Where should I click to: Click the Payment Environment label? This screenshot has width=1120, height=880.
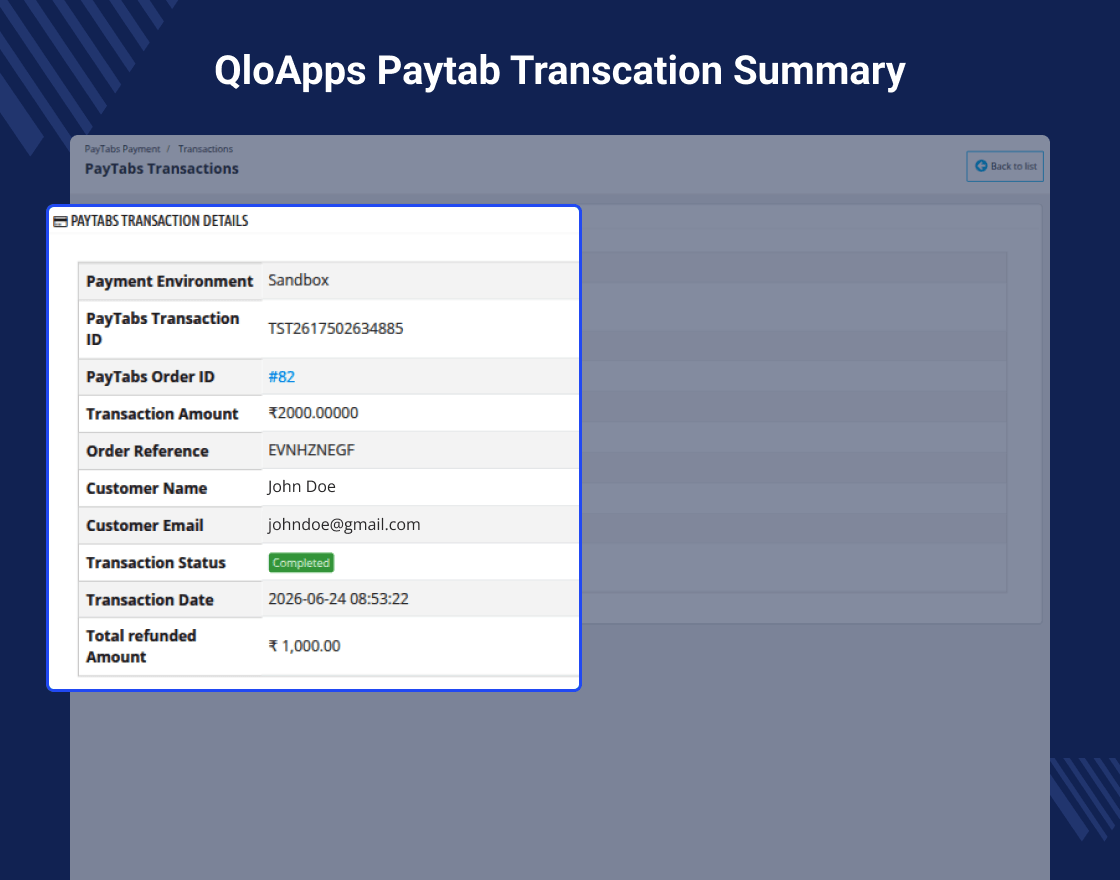click(170, 281)
